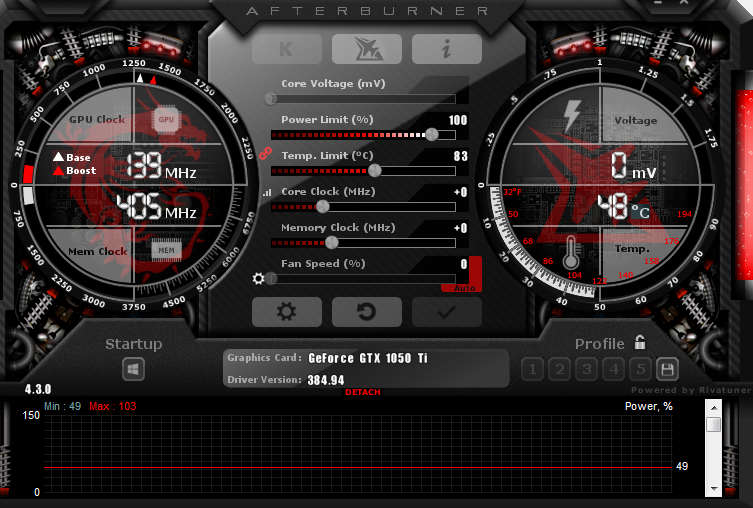This screenshot has height=508, width=753.
Task: Toggle the power-temp link chain icon
Action: (x=265, y=154)
